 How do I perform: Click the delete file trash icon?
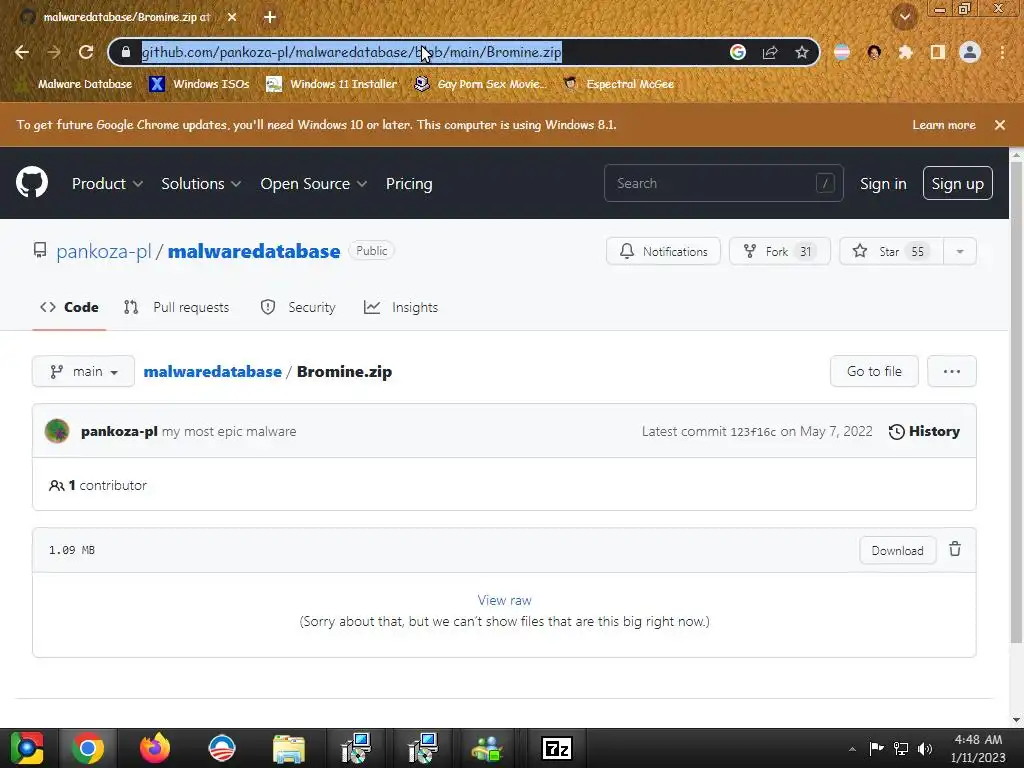point(955,549)
